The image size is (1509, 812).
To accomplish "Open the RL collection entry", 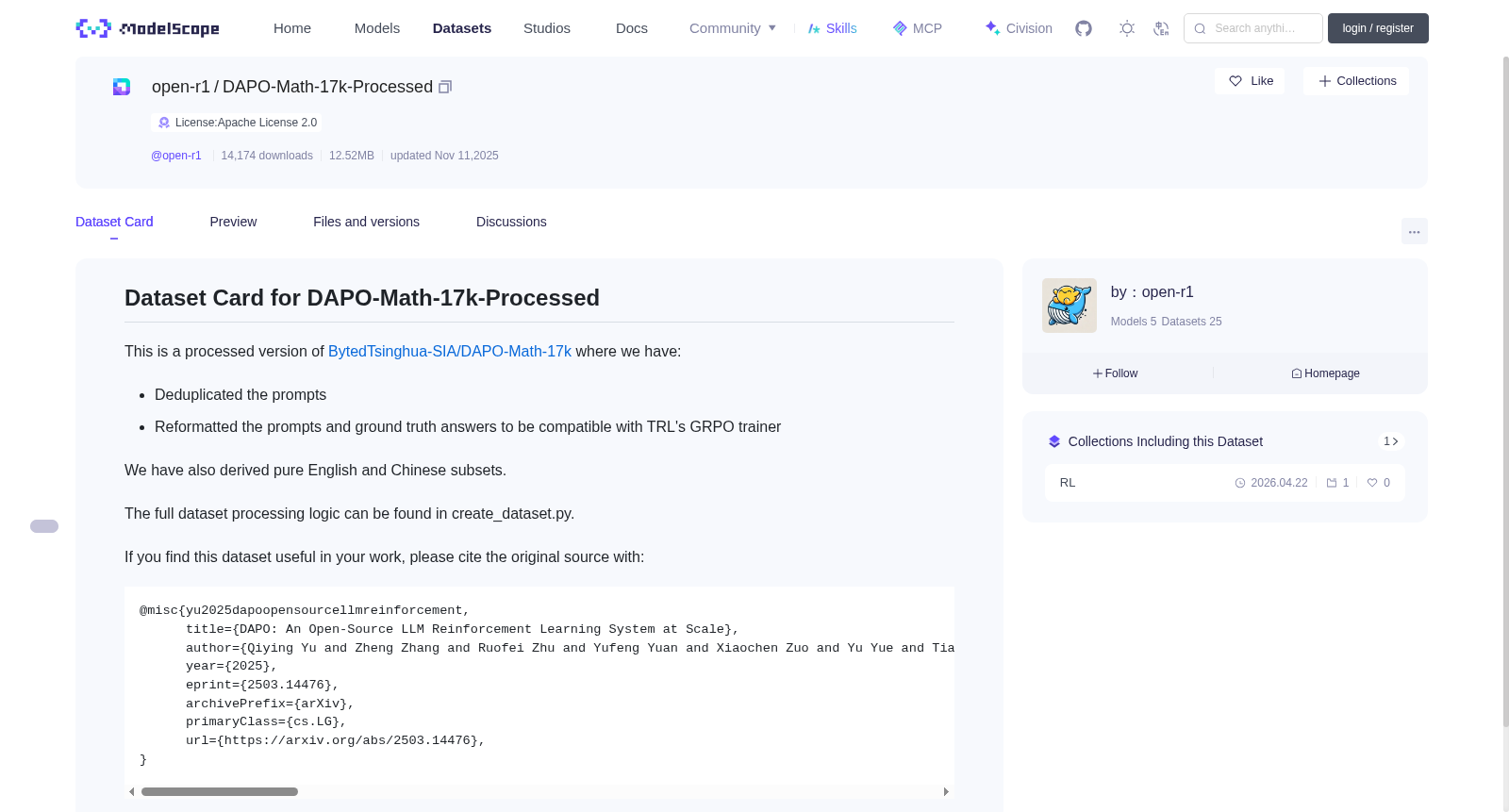I will click(x=1224, y=483).
